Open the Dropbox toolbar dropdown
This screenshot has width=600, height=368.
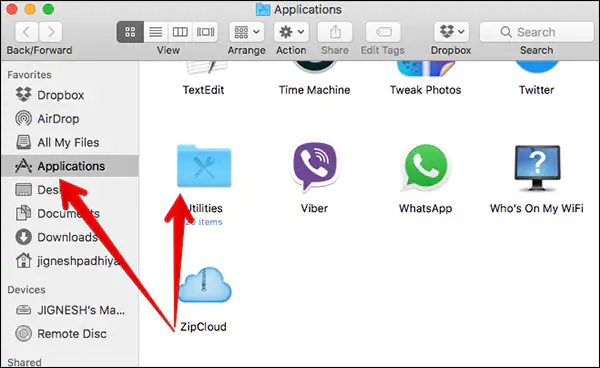(x=452, y=32)
